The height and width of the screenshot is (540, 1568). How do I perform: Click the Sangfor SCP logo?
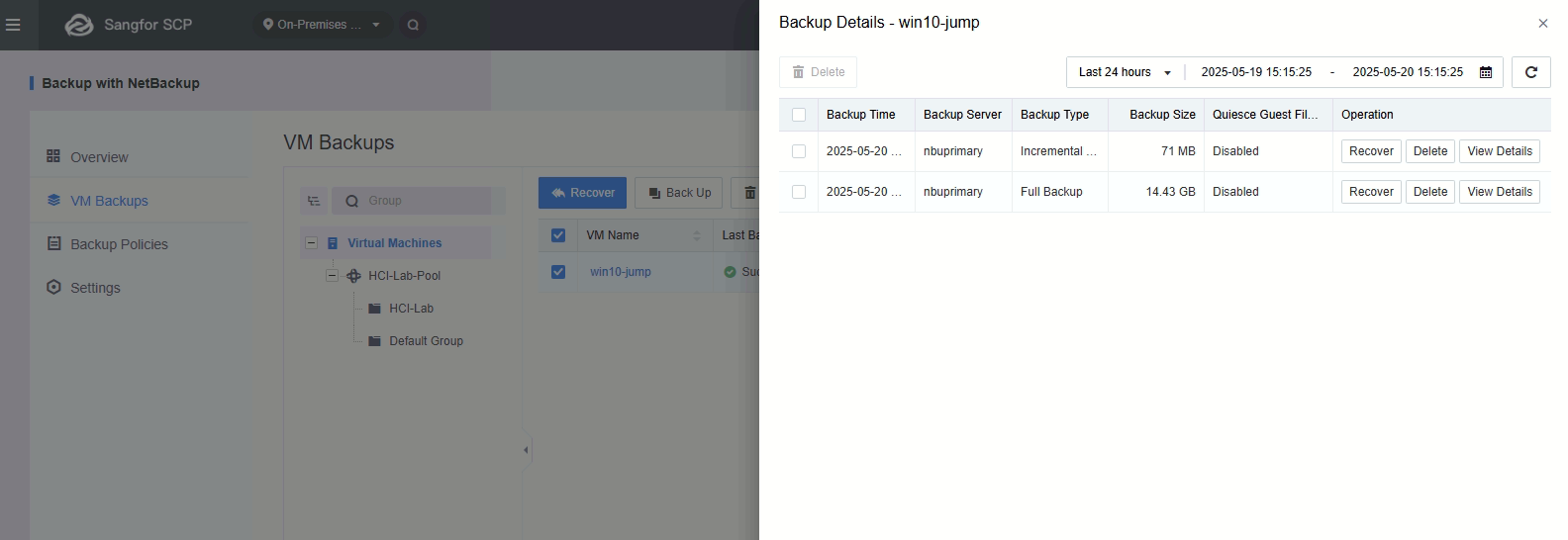click(x=129, y=25)
